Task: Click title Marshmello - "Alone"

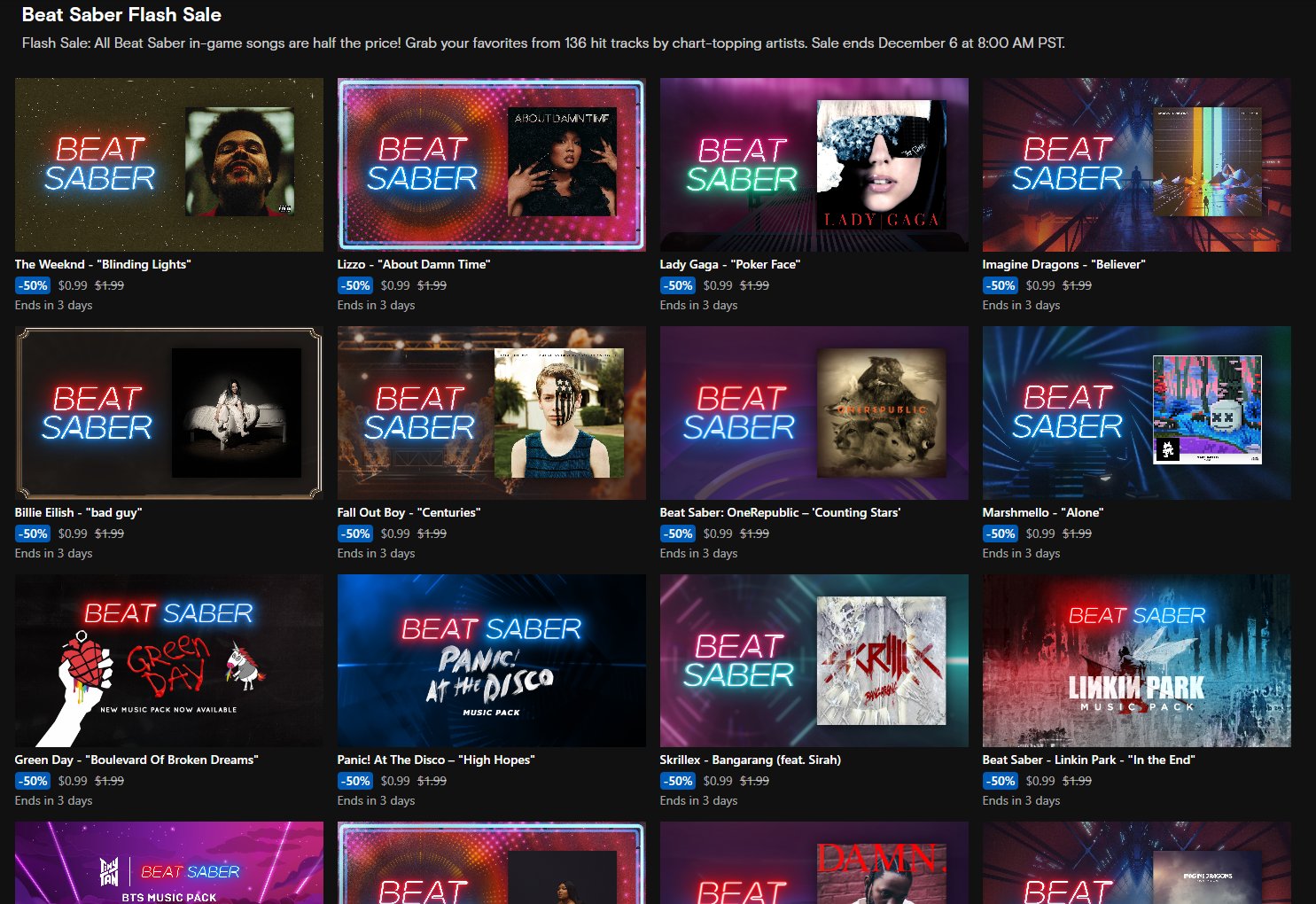Action: [x=1043, y=512]
